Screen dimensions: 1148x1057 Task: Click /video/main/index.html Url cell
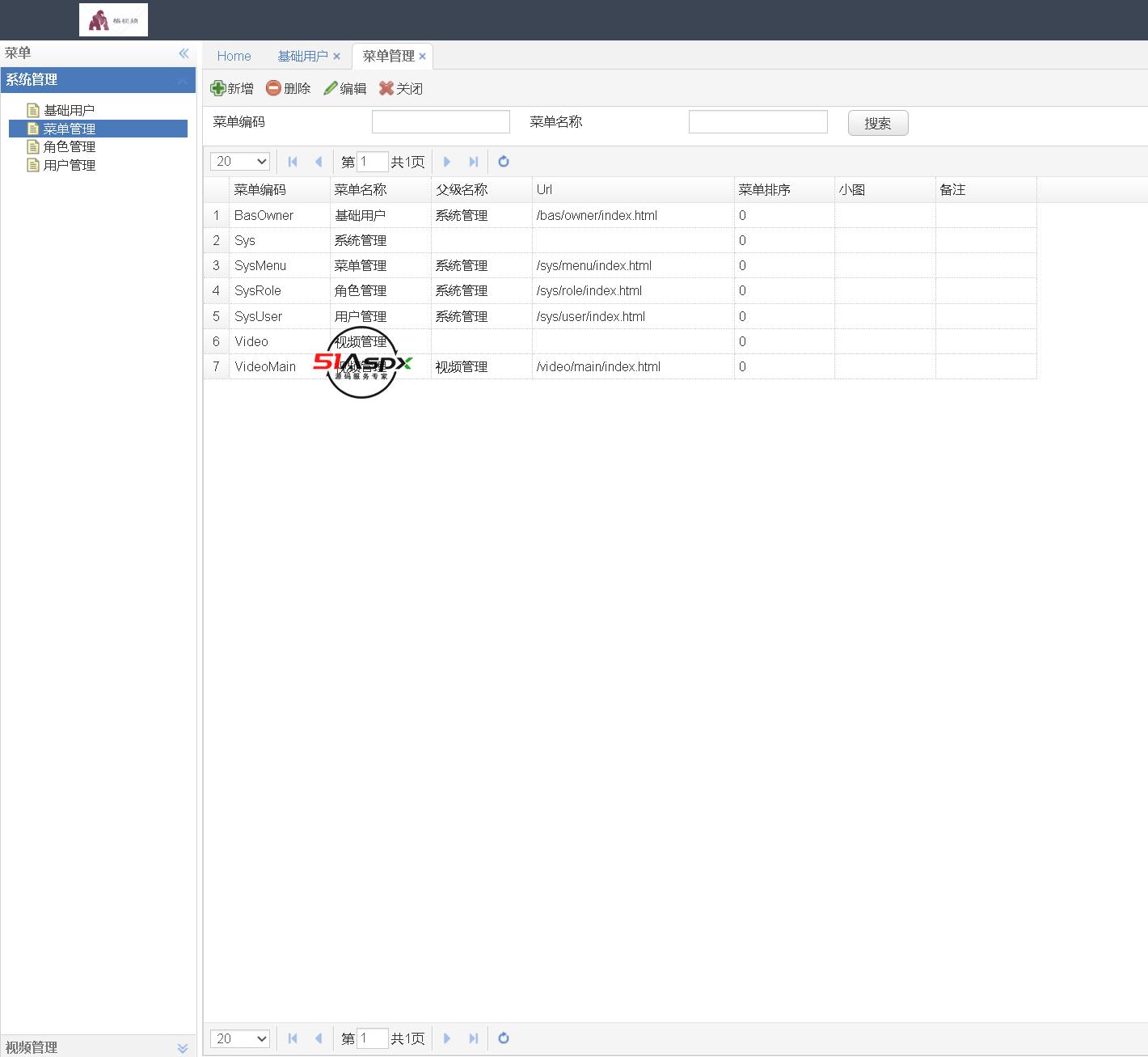tap(633, 366)
